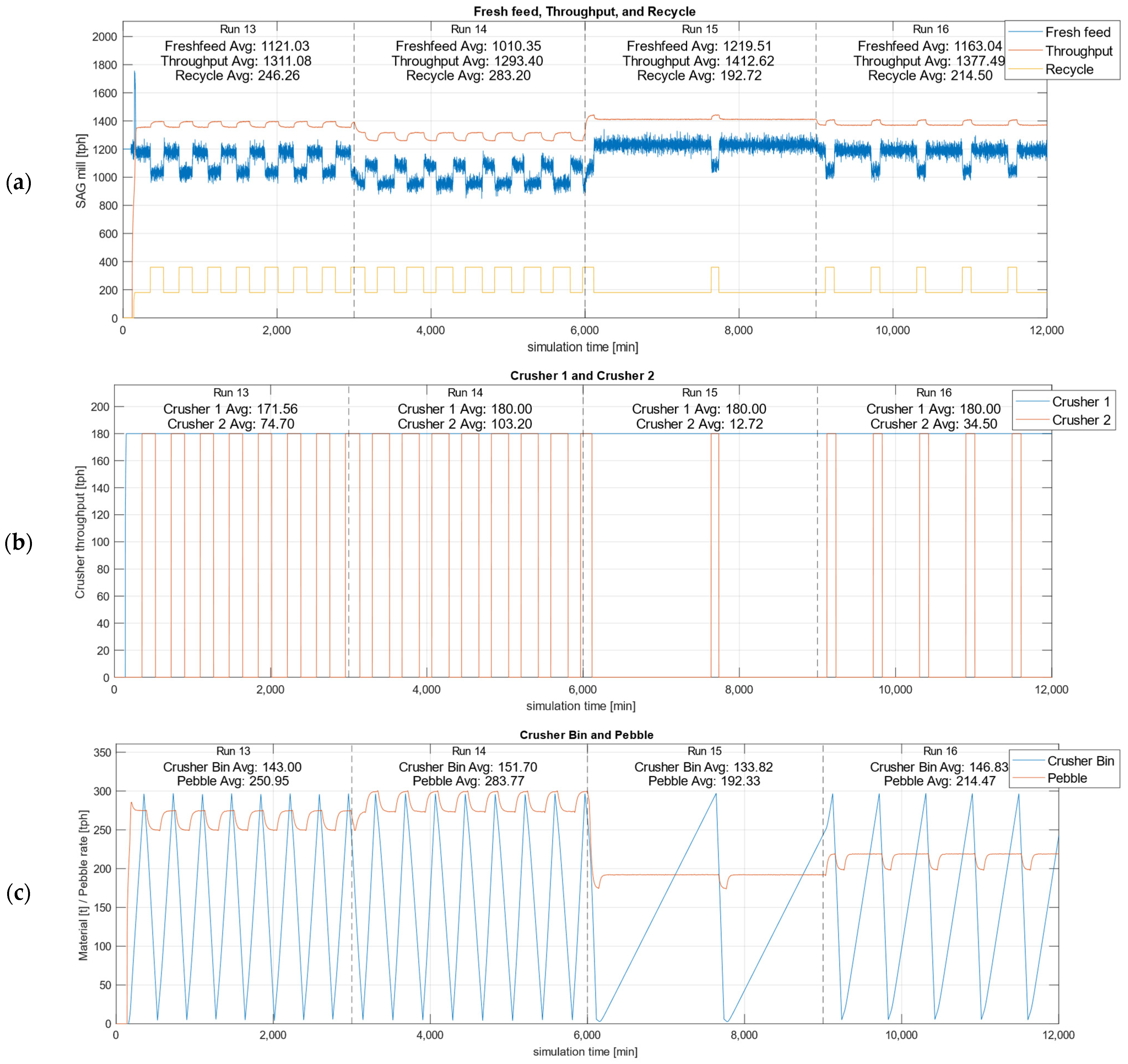
Task: Click the 'Crusher throughput [tph]' y-axis label
Action: pyautogui.click(x=80, y=532)
